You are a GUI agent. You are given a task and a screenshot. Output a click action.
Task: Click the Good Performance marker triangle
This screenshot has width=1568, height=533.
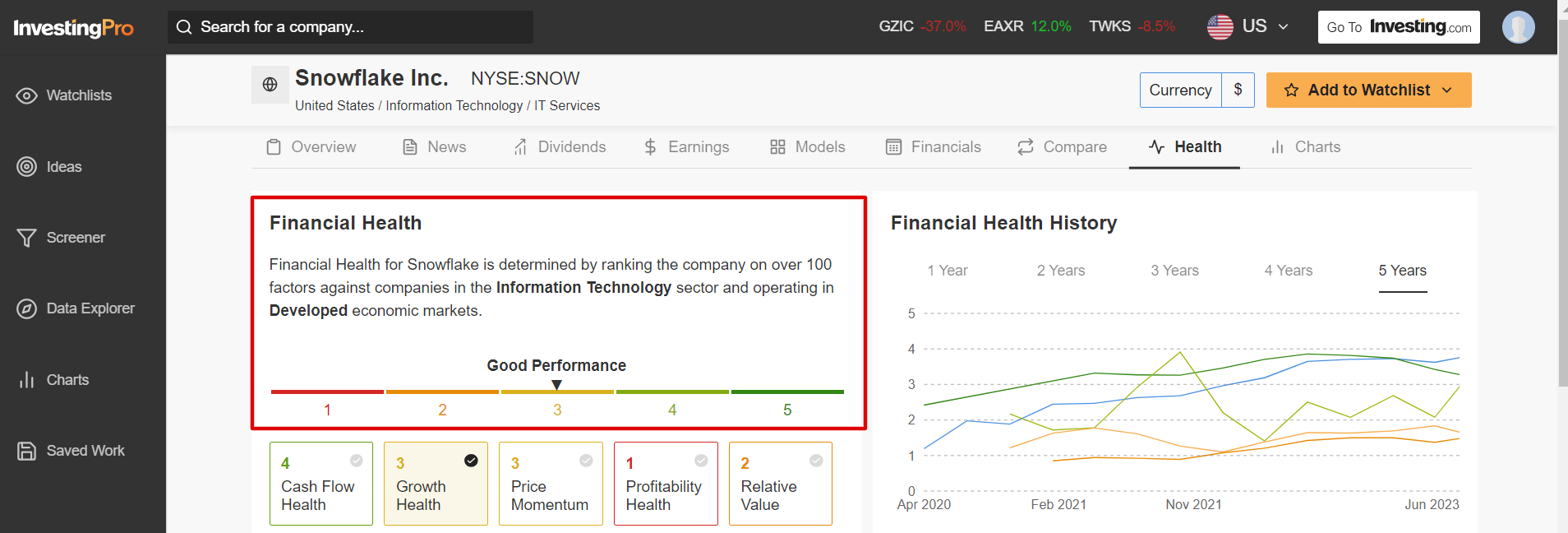(x=556, y=385)
